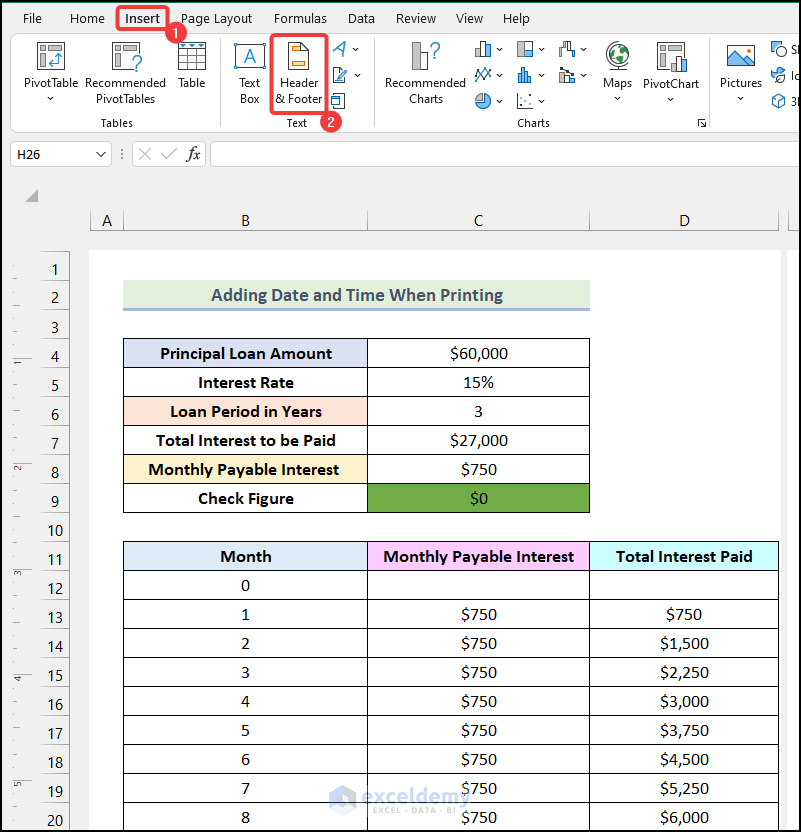Insert Pictures into the worksheet
Image resolution: width=801 pixels, height=832 pixels.
tap(740, 70)
